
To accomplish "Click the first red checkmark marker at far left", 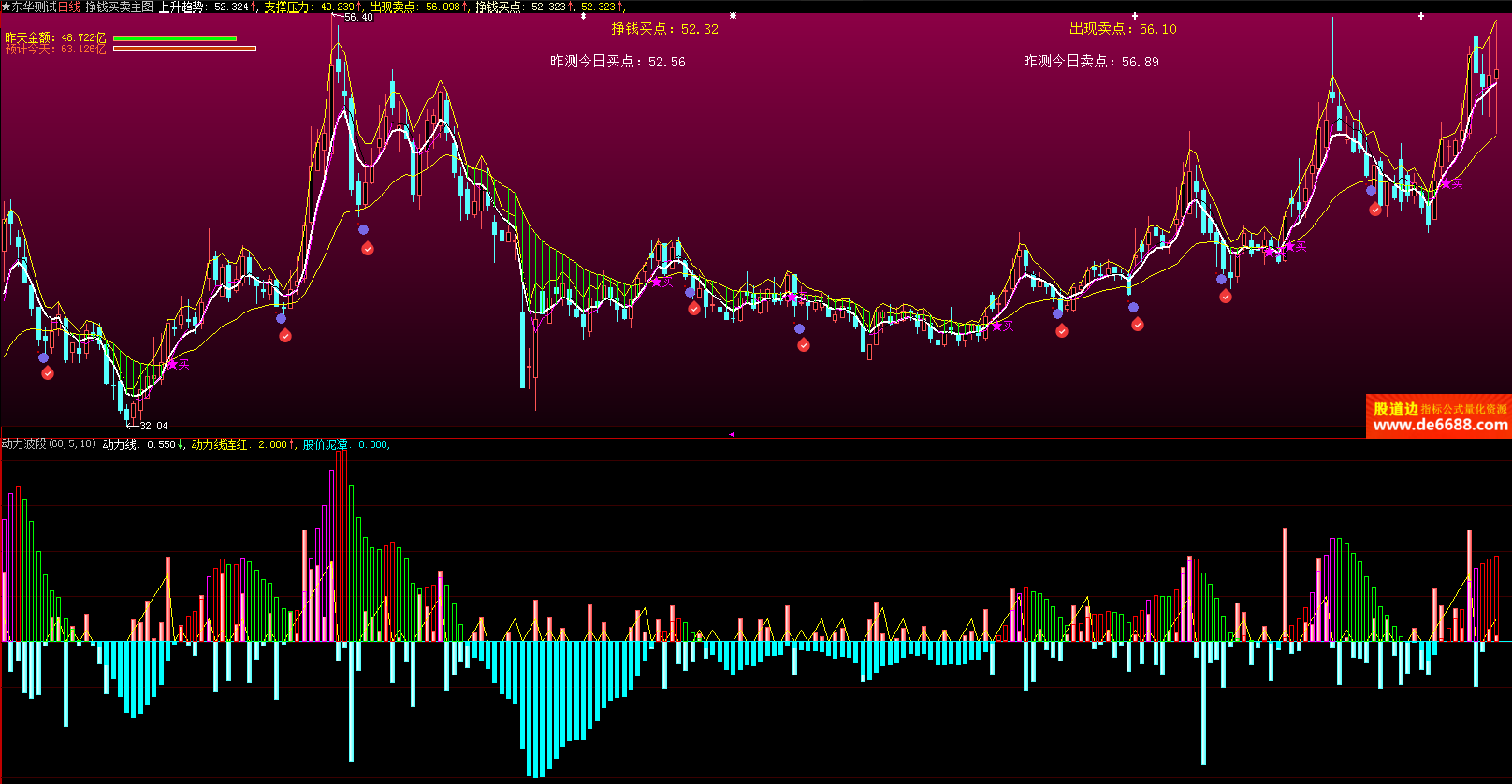I will [x=48, y=373].
